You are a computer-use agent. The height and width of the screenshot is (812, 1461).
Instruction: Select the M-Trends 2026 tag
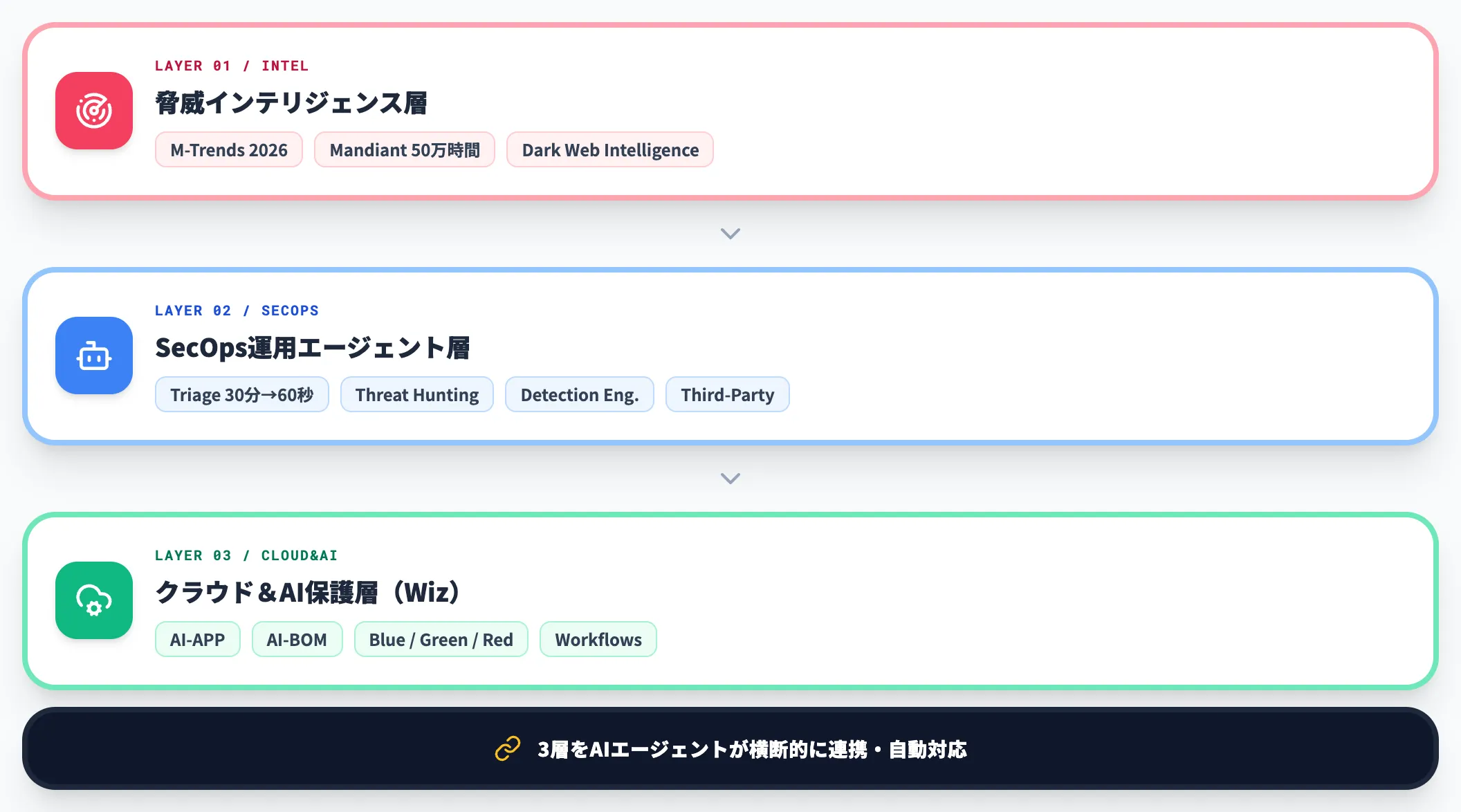pos(229,150)
